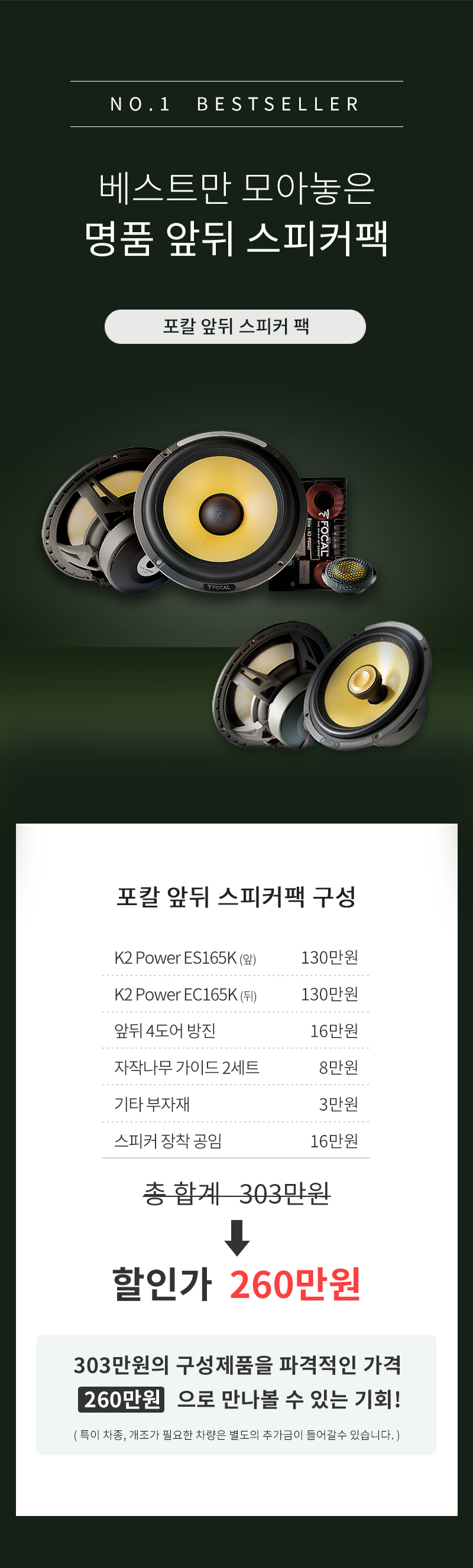Screen dimensions: 473x1568
Task: Click the extra-charge disclaimer note in parentheses
Action: point(237,1435)
